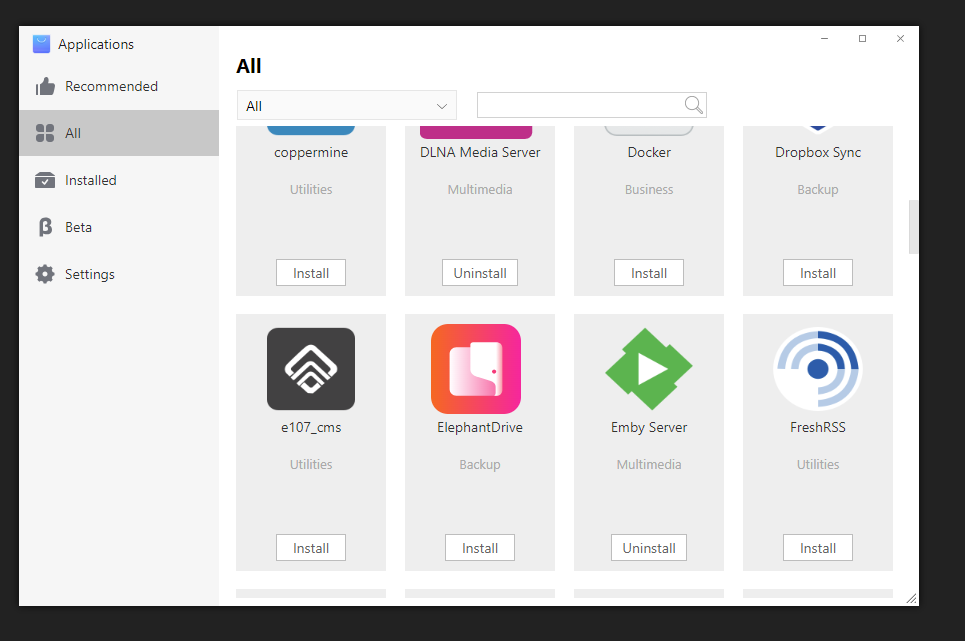The width and height of the screenshot is (965, 641).
Task: Click the Docker app name
Action: [649, 153]
